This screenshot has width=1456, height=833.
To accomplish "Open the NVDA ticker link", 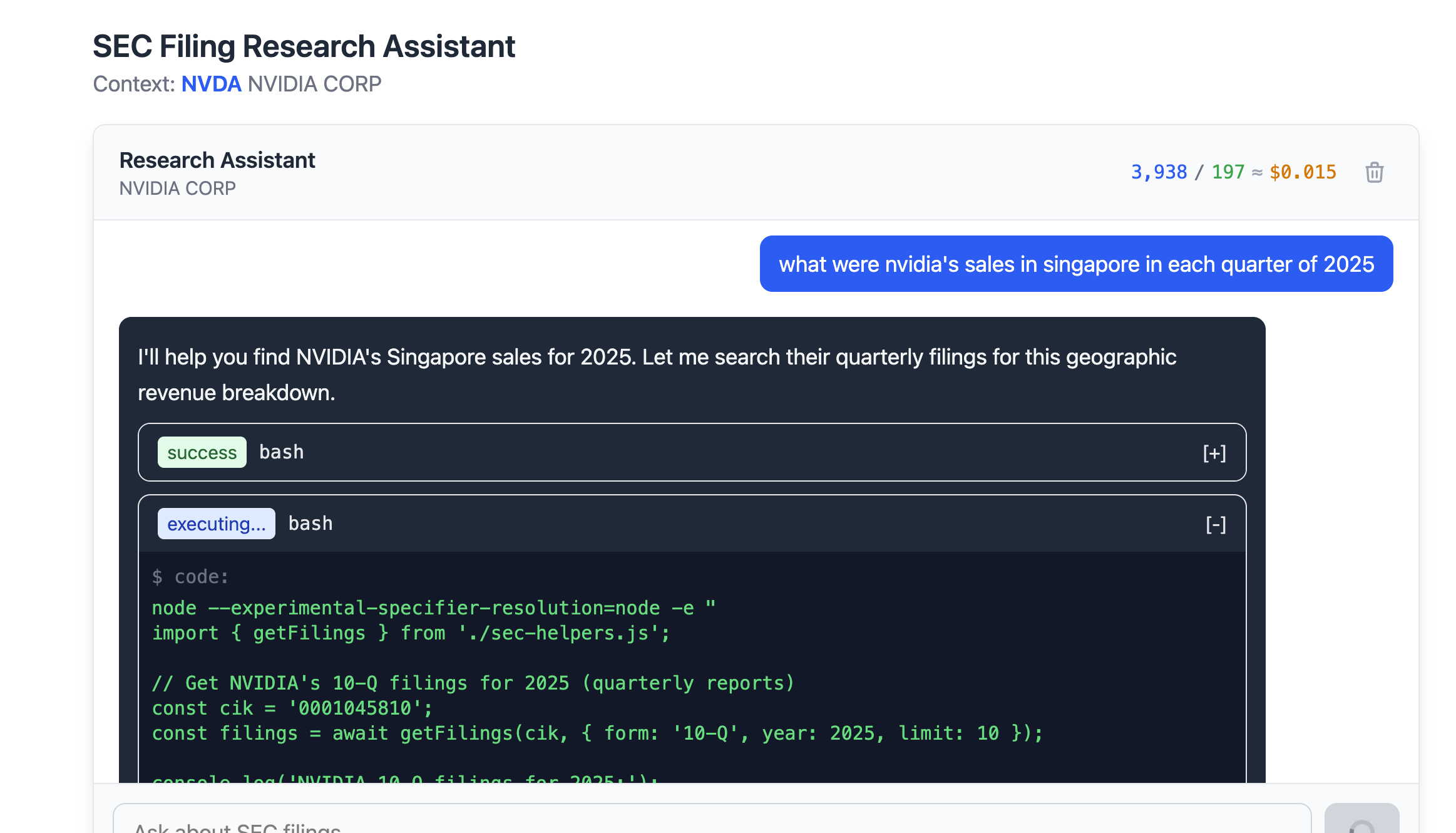I will [x=211, y=84].
